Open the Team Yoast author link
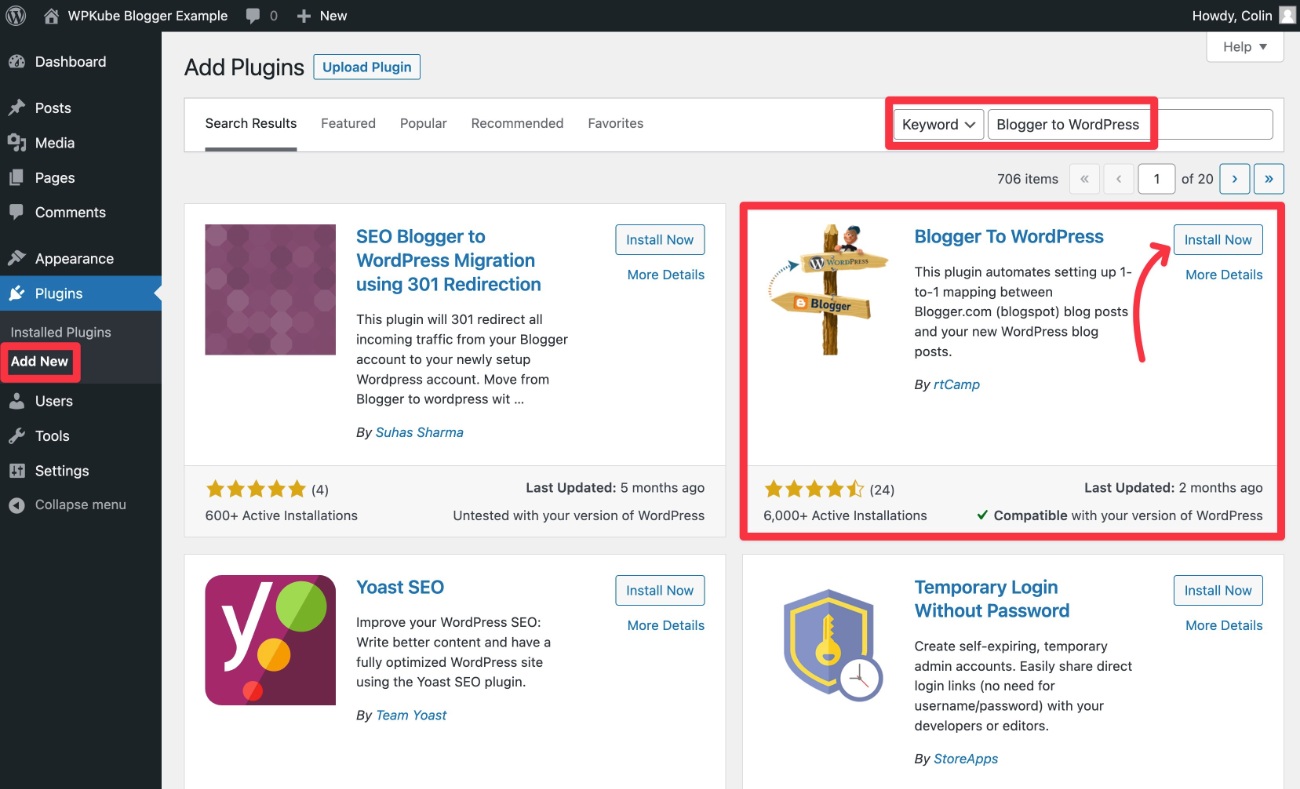Screen dimensions: 1300x789 (411, 715)
